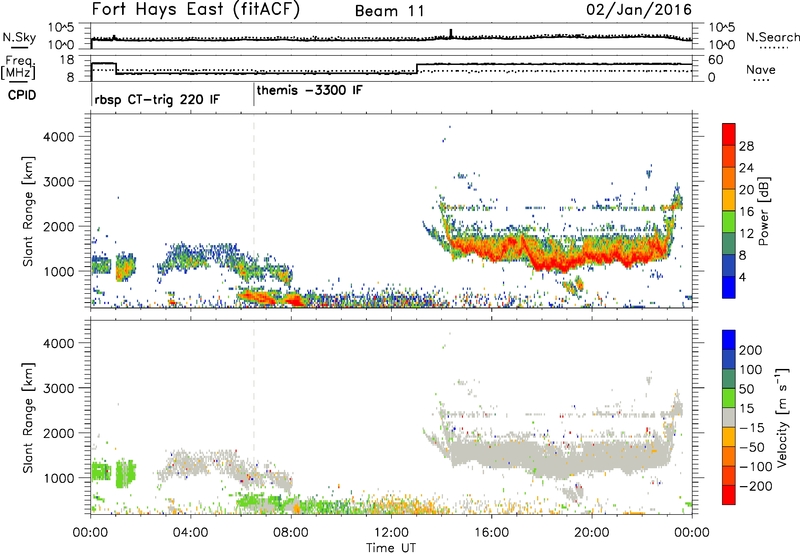The image size is (800, 554).
Task: Click the green velocity patch near 01:00 UT
Action: coord(126,473)
